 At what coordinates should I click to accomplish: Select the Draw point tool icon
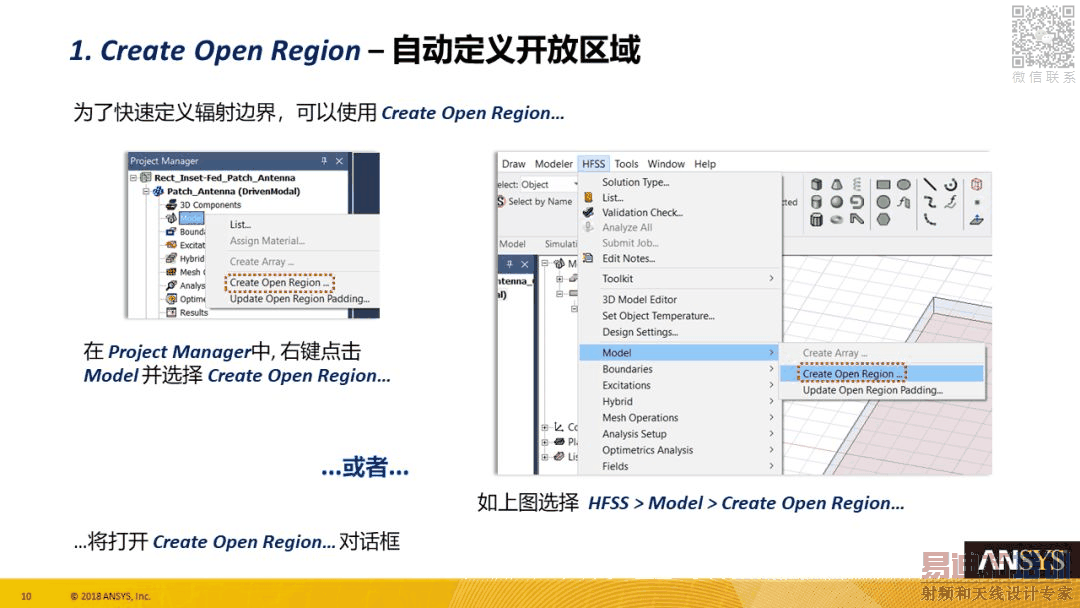coord(977,202)
